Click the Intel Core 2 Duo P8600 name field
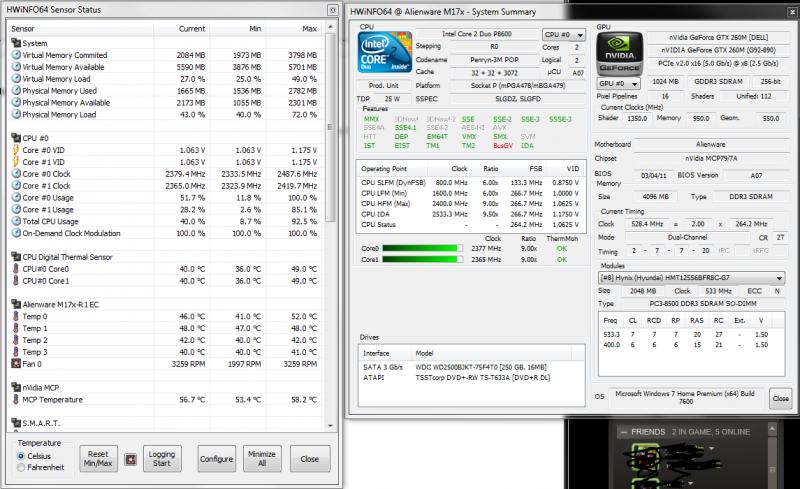 [x=477, y=34]
